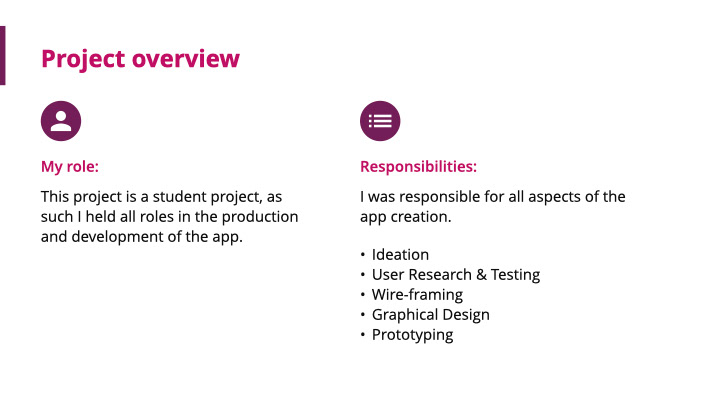Click the Ideation bullet item
The height and width of the screenshot is (405, 720).
(x=400, y=255)
